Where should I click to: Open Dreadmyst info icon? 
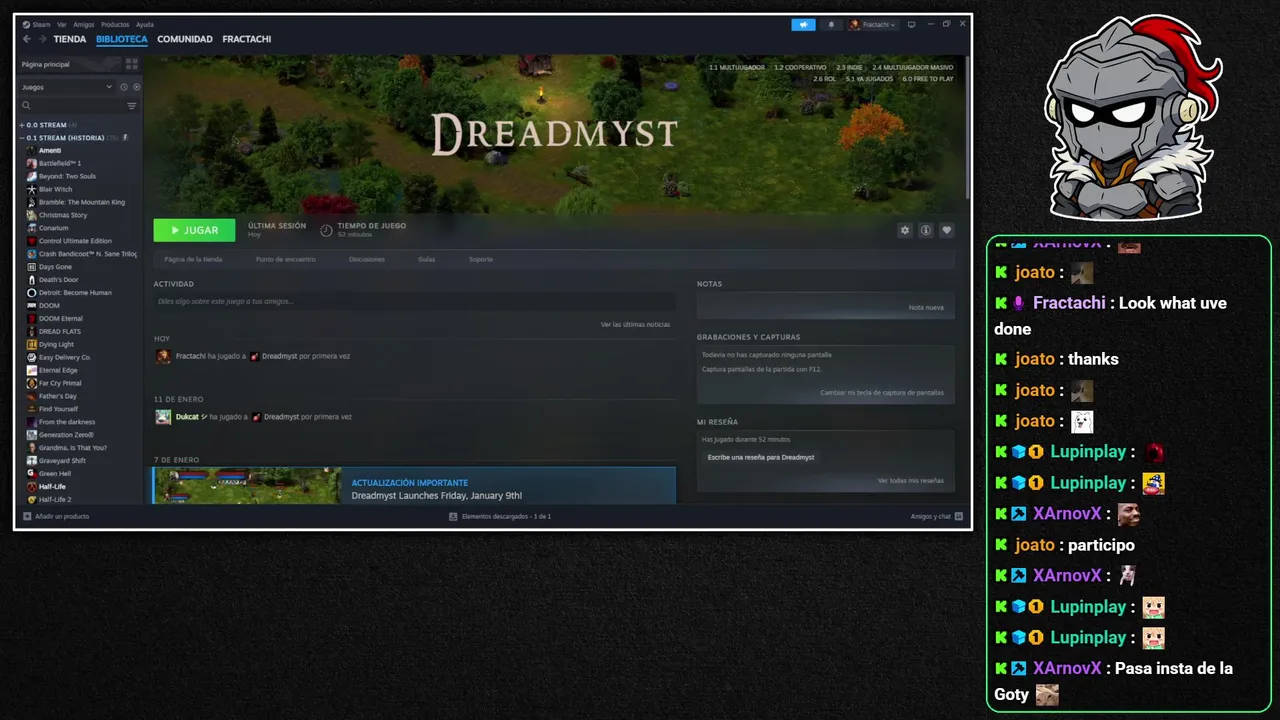pos(926,230)
